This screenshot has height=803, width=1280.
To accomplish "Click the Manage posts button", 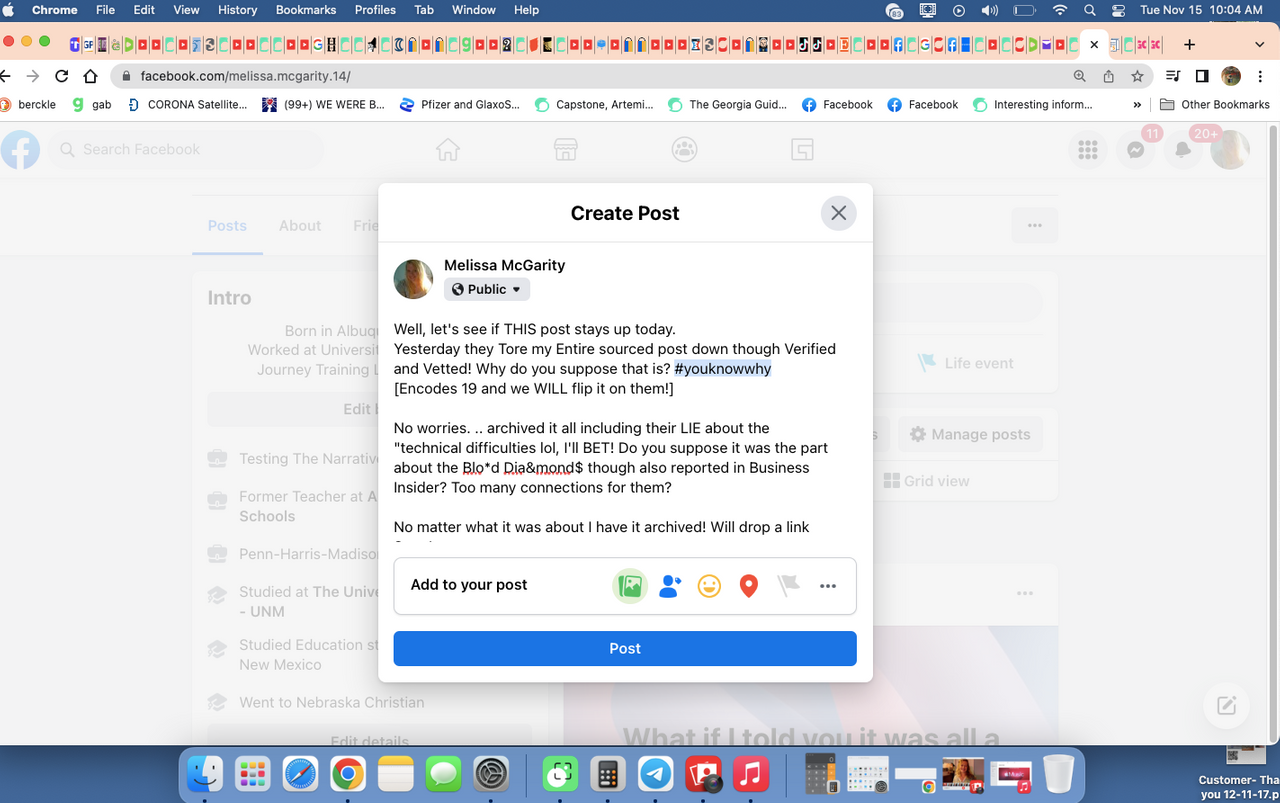I will (x=969, y=434).
